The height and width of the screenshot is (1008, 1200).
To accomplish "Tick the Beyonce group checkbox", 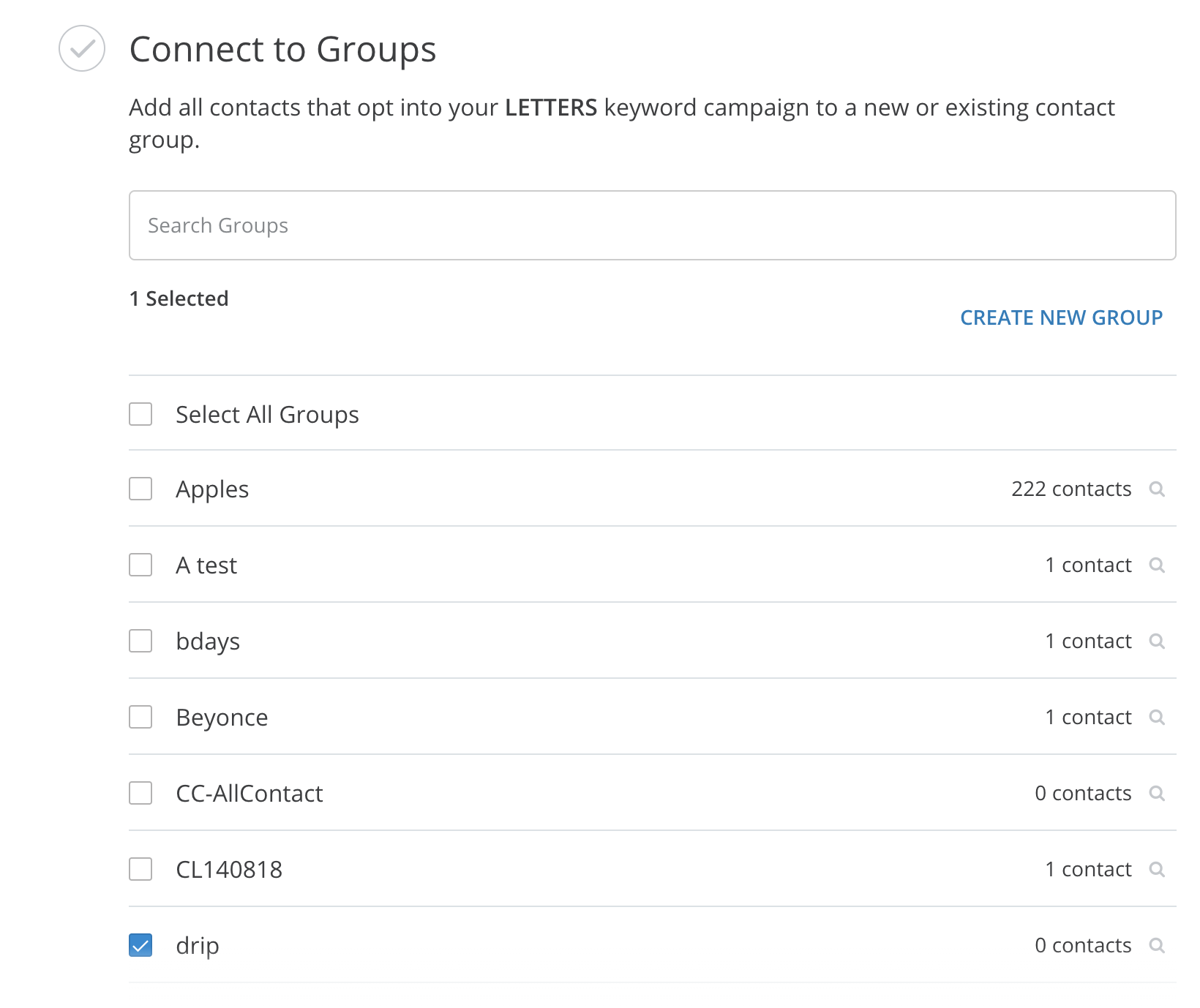I will click(x=140, y=717).
